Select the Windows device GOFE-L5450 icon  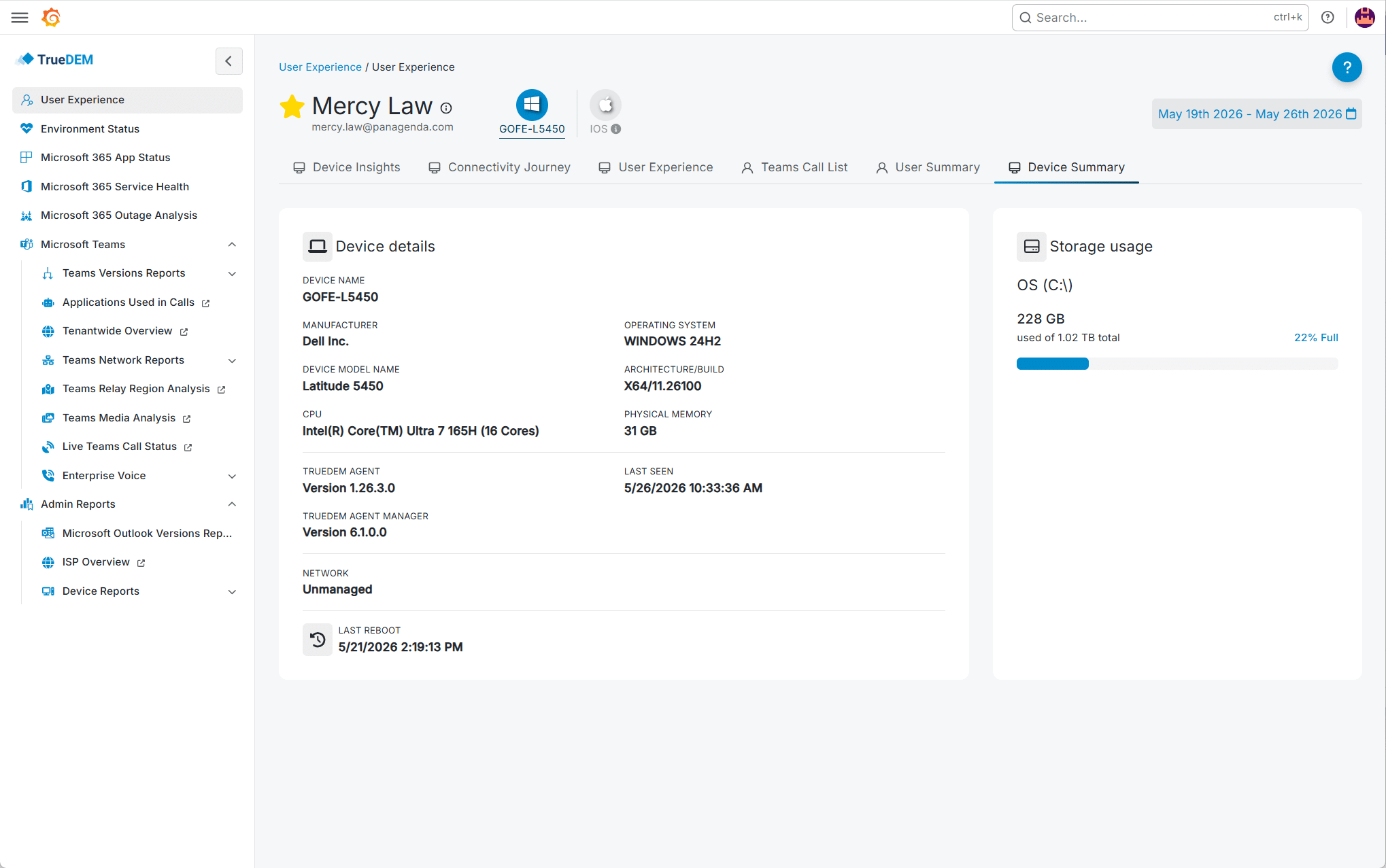532,105
